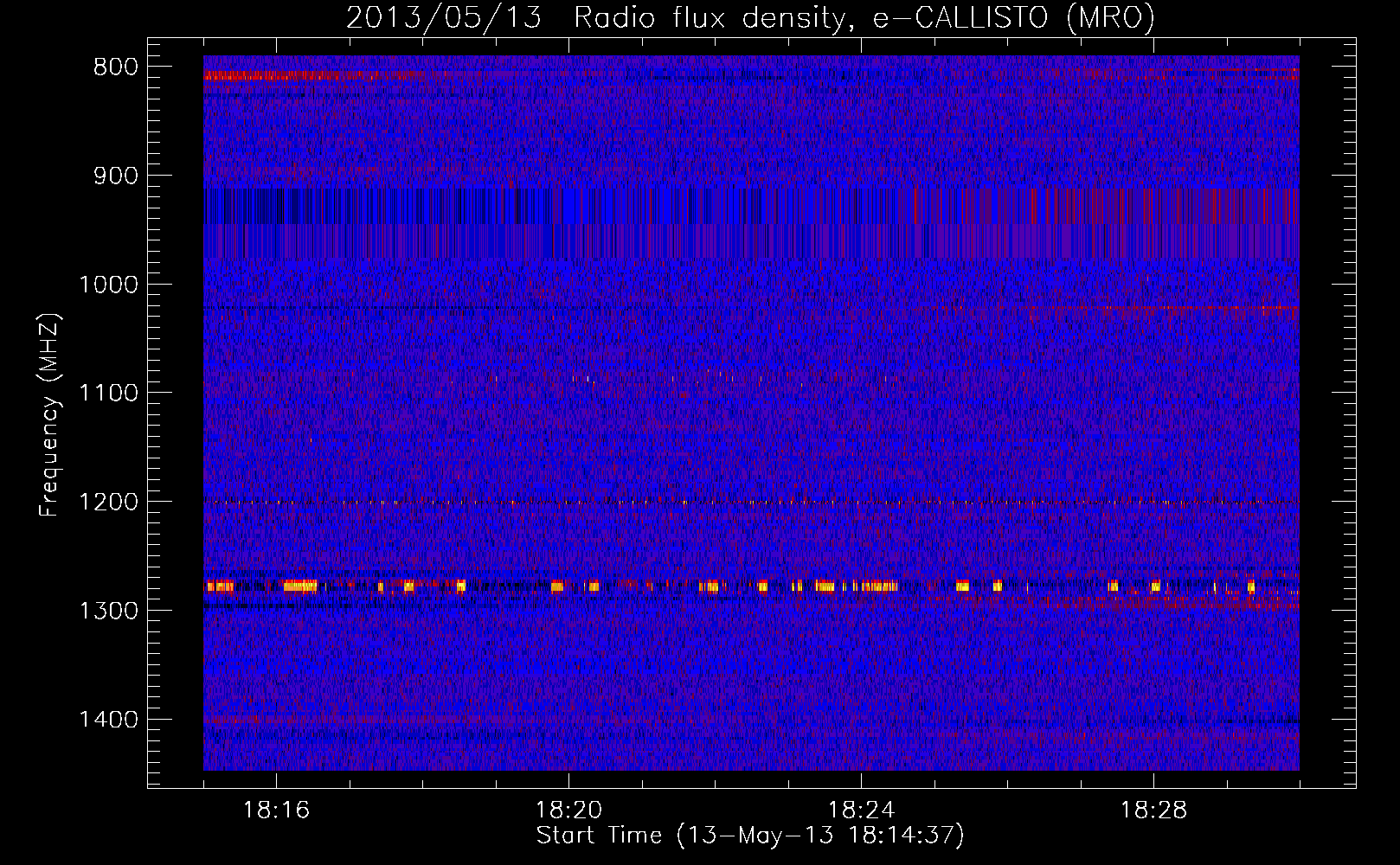Image resolution: width=1400 pixels, height=865 pixels.
Task: Click the 18:20 time tick label
Action: (x=568, y=811)
